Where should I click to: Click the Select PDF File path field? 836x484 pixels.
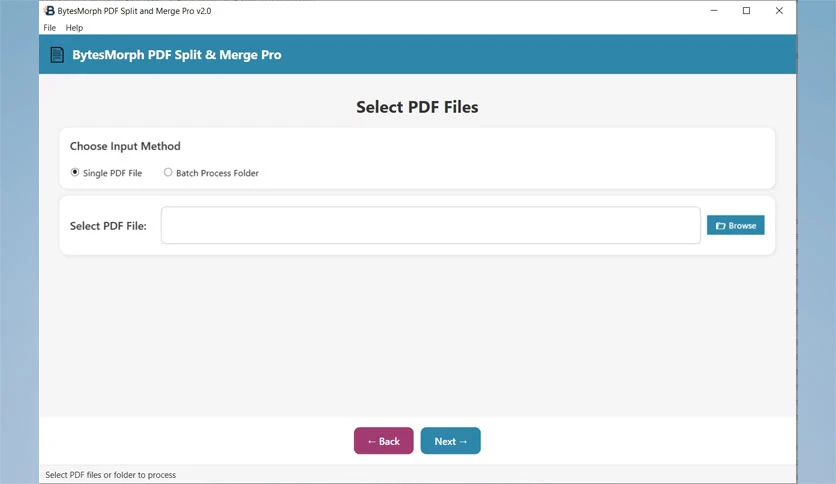point(431,225)
